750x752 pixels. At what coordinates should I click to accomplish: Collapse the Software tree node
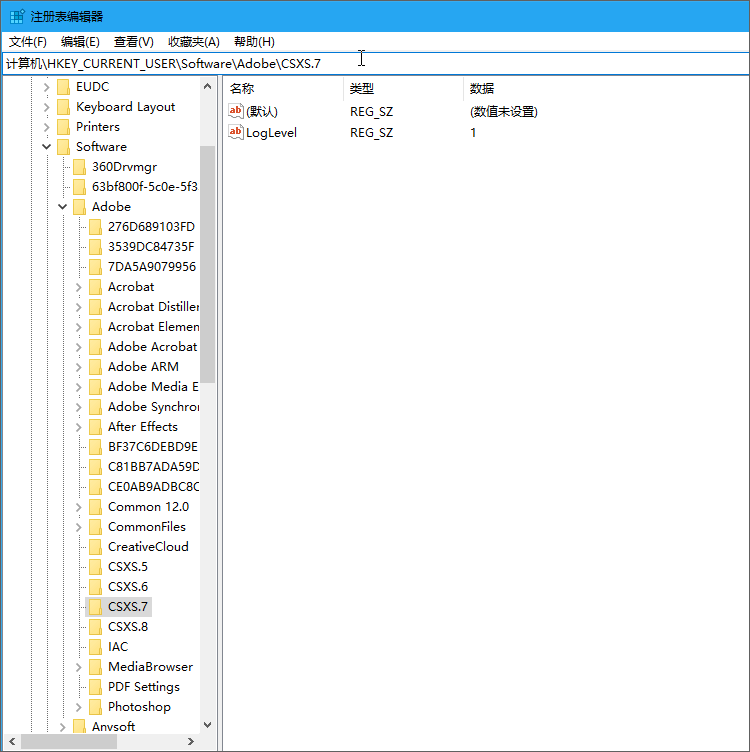[47, 147]
